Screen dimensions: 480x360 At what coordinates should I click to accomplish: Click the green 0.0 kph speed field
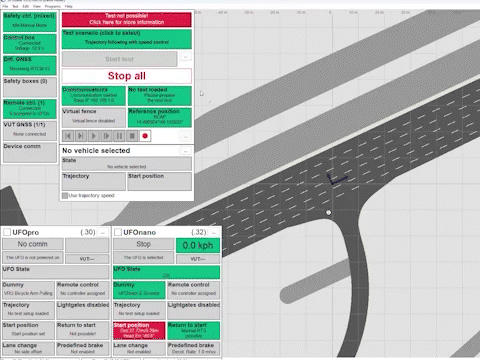click(198, 245)
